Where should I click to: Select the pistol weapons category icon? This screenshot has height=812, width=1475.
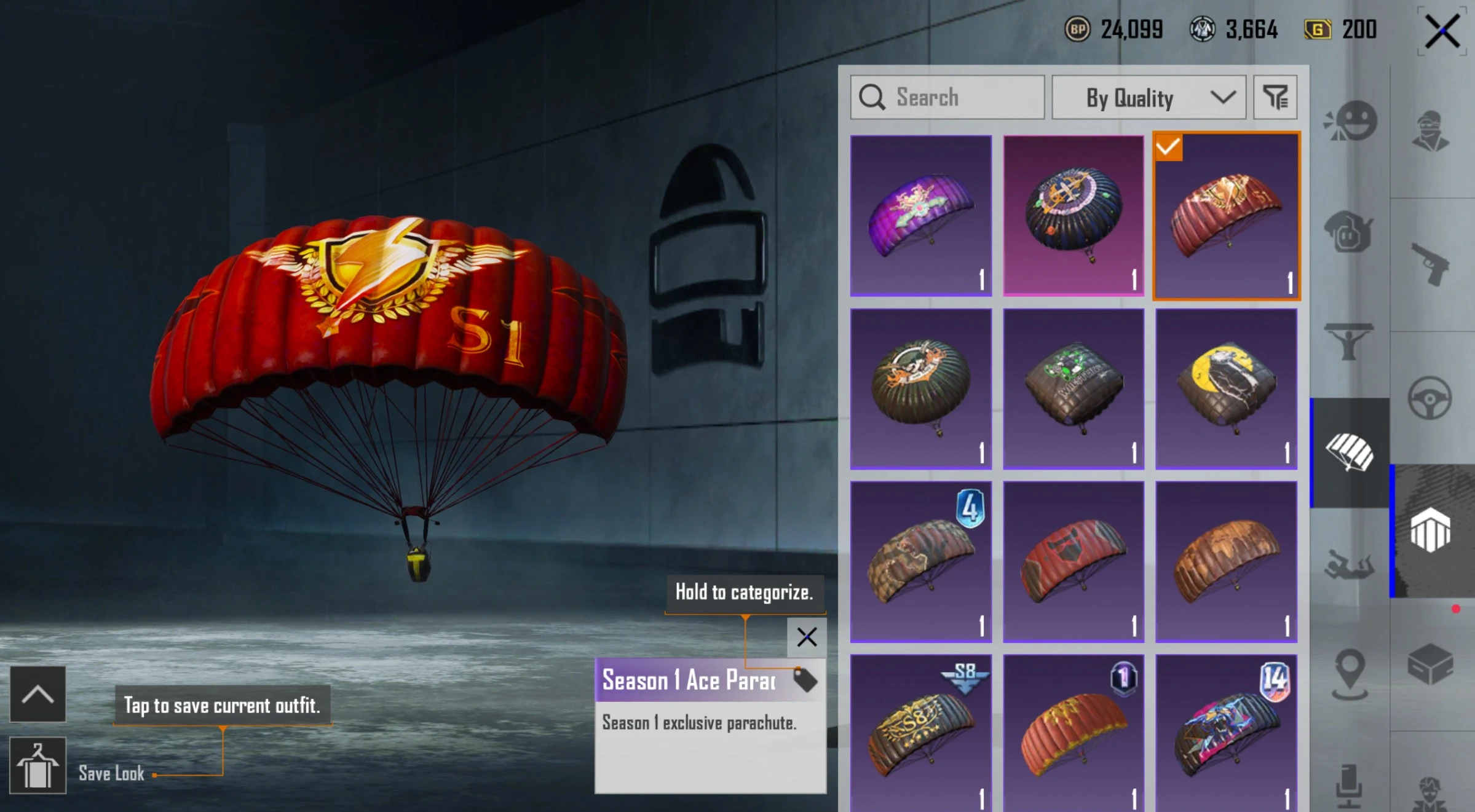pos(1430,264)
